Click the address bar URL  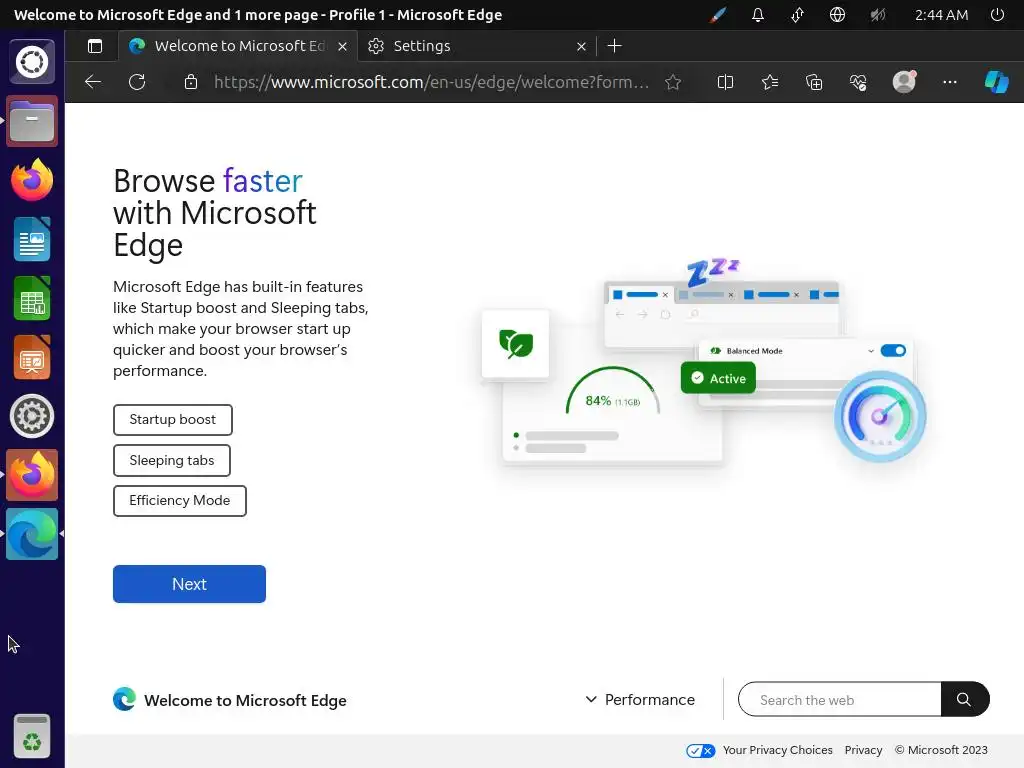432,82
